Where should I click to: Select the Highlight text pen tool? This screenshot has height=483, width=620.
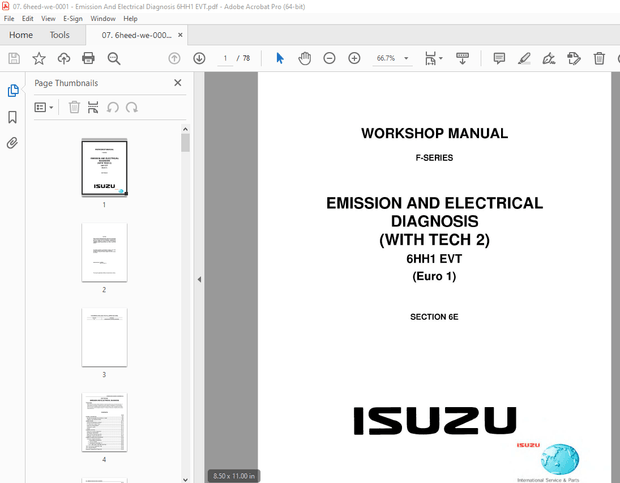coord(524,58)
